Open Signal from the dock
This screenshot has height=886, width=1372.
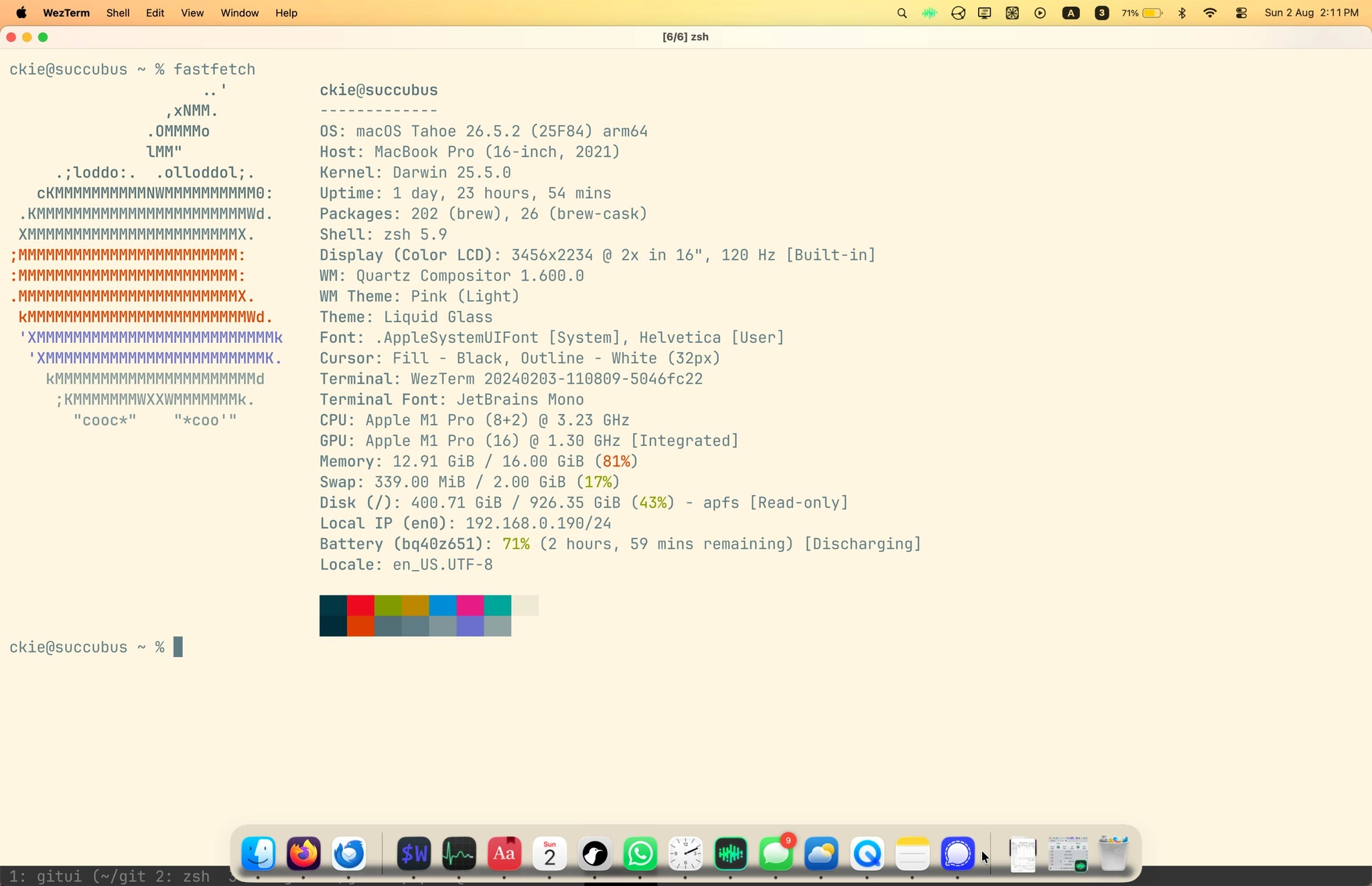click(957, 854)
